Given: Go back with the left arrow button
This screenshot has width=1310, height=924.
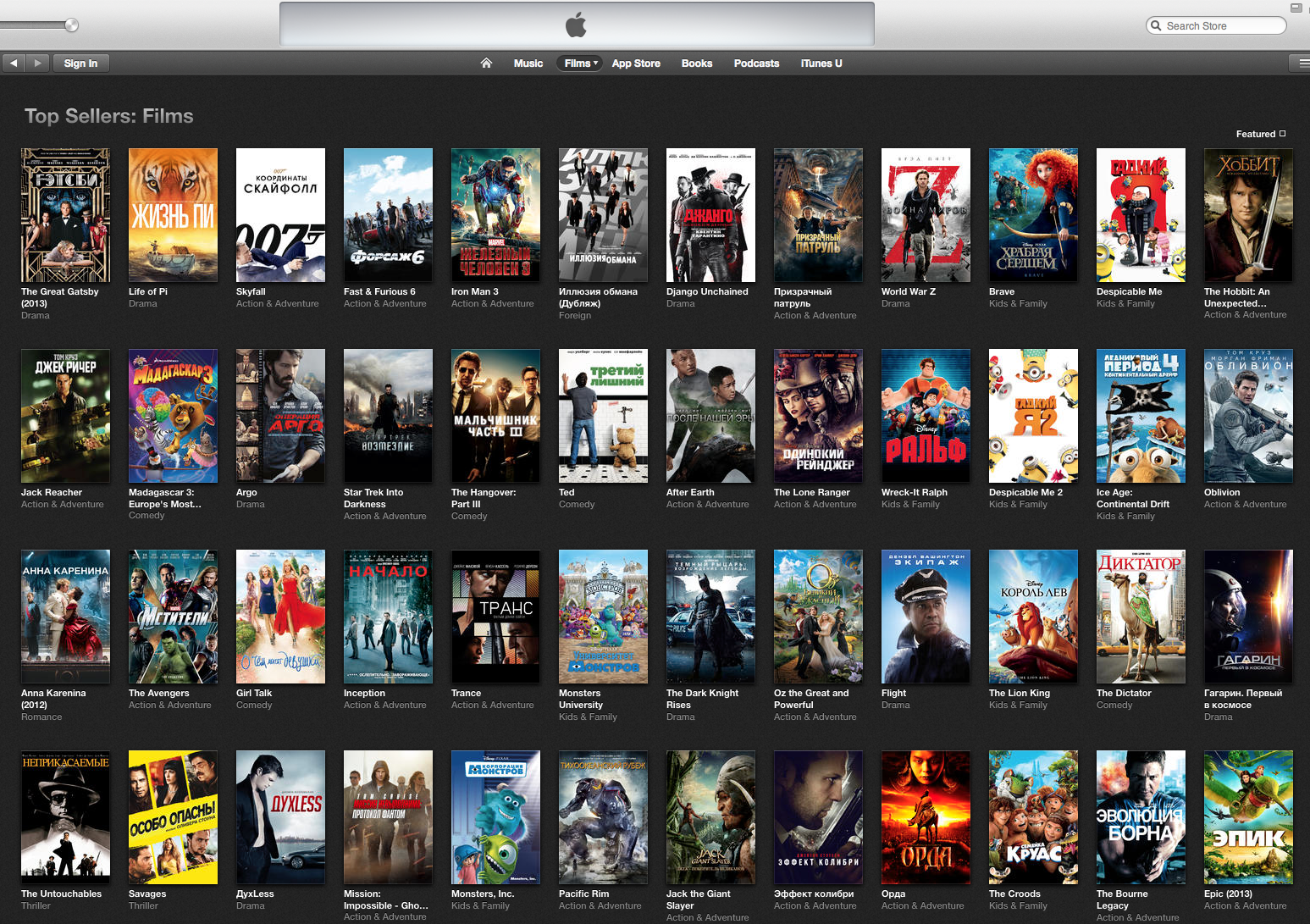Looking at the screenshot, I should tap(14, 63).
